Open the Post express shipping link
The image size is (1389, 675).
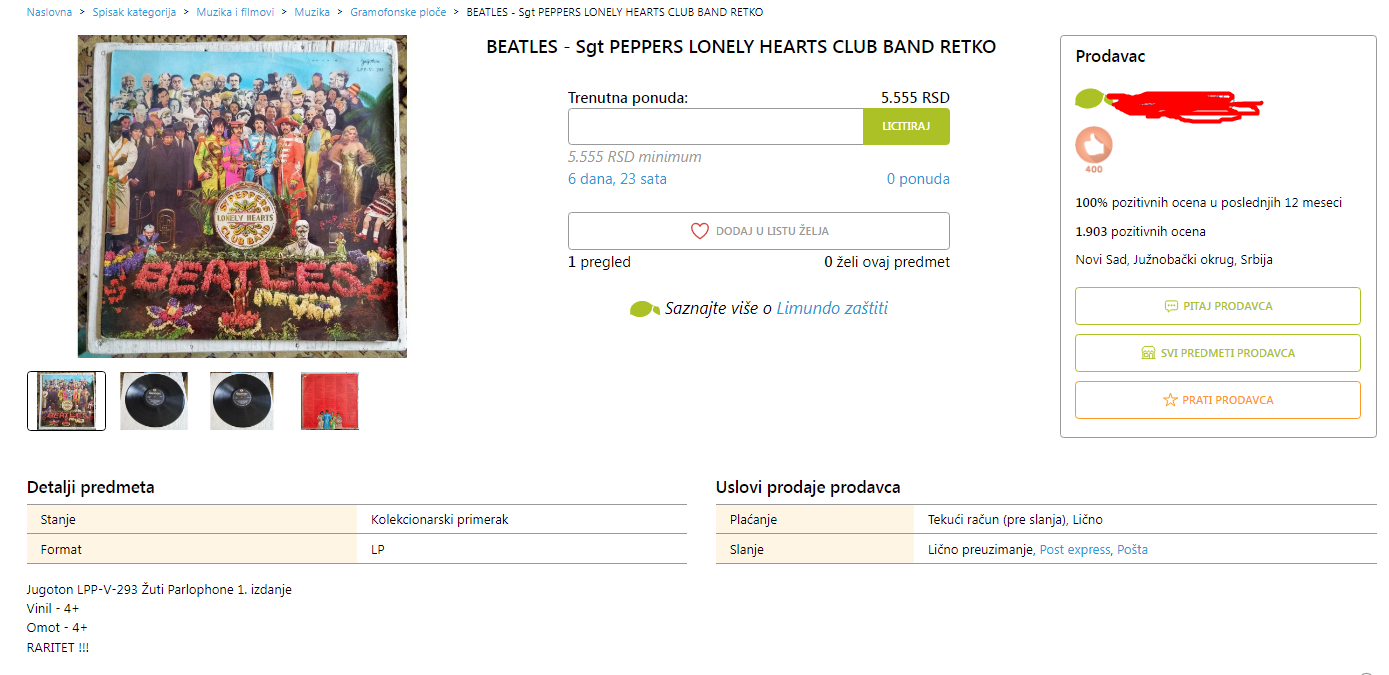click(x=1075, y=549)
